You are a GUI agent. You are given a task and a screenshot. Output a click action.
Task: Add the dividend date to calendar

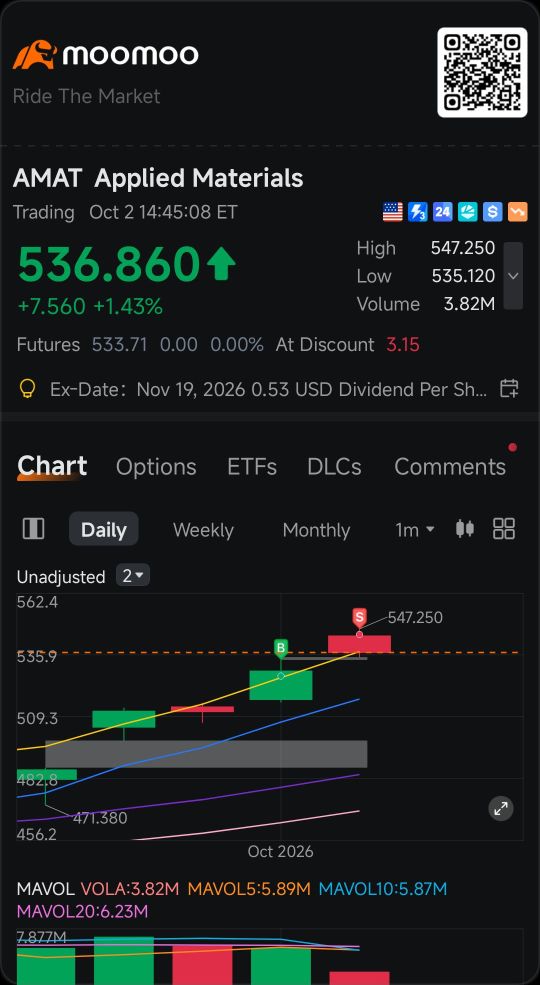(509, 389)
